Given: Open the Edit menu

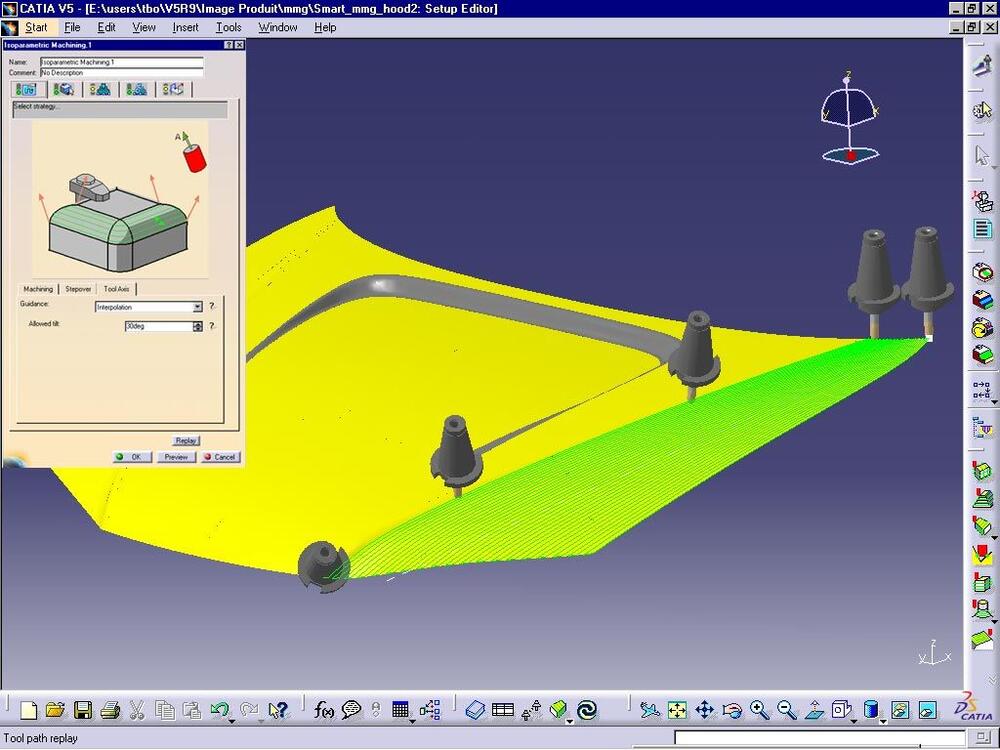Looking at the screenshot, I should [x=107, y=27].
